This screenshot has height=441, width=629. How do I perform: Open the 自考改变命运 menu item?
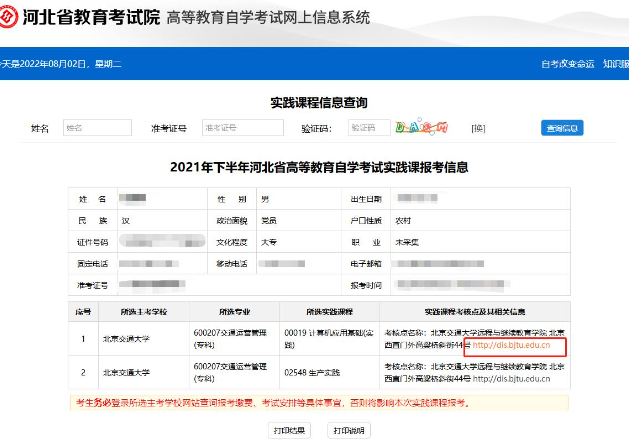coord(568,64)
